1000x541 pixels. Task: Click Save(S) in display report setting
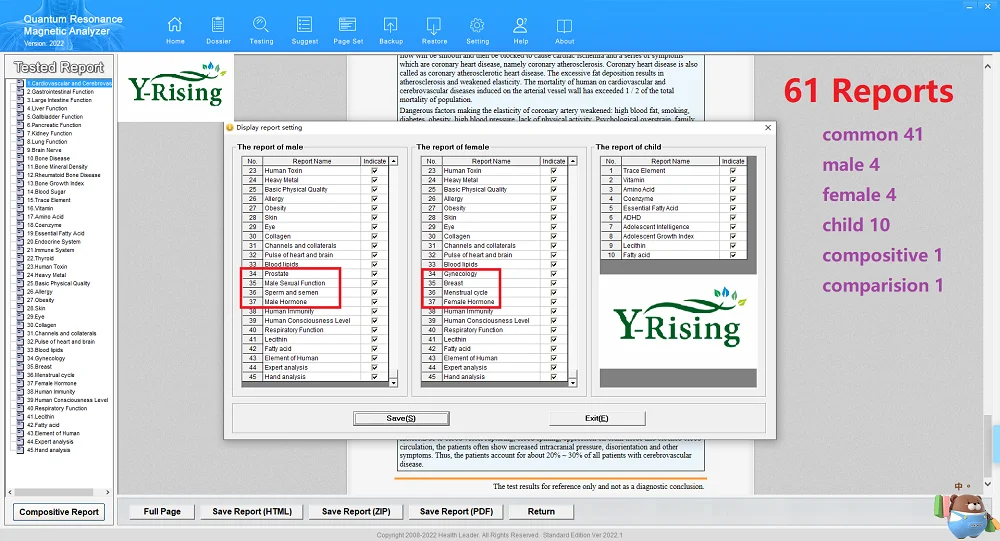pos(401,419)
